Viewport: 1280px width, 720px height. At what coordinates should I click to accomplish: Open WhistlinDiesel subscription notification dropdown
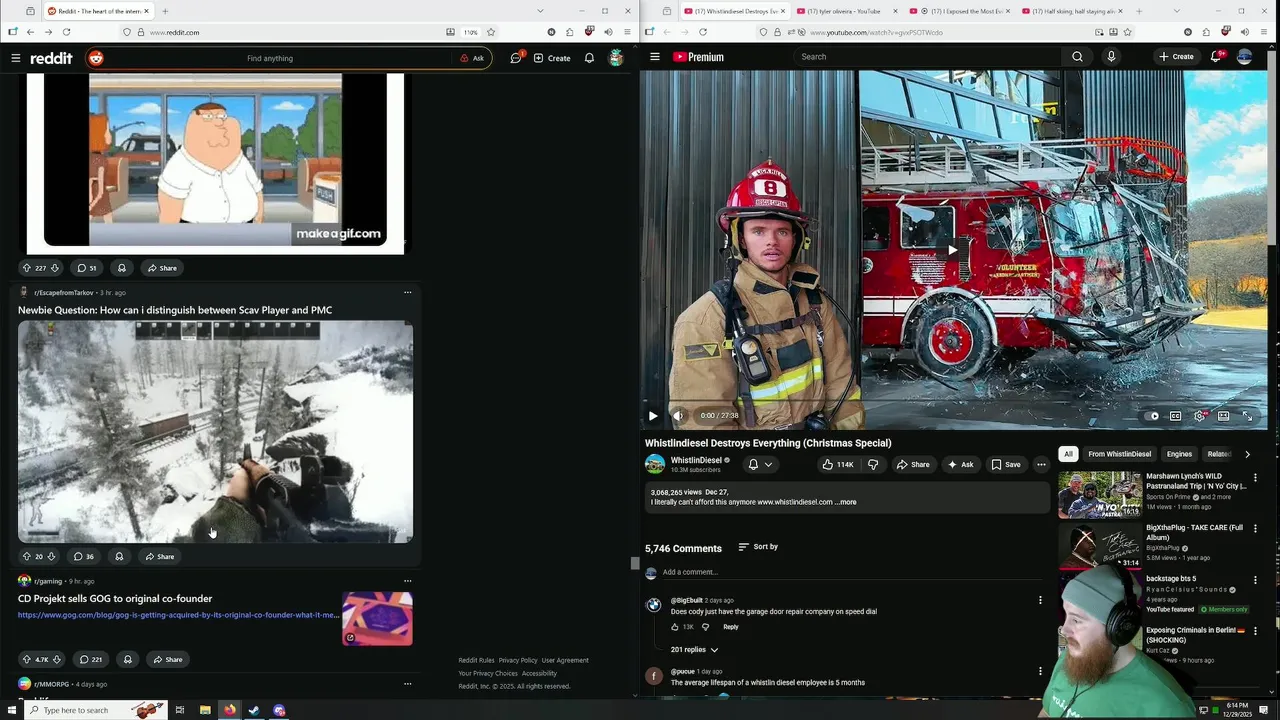click(760, 464)
